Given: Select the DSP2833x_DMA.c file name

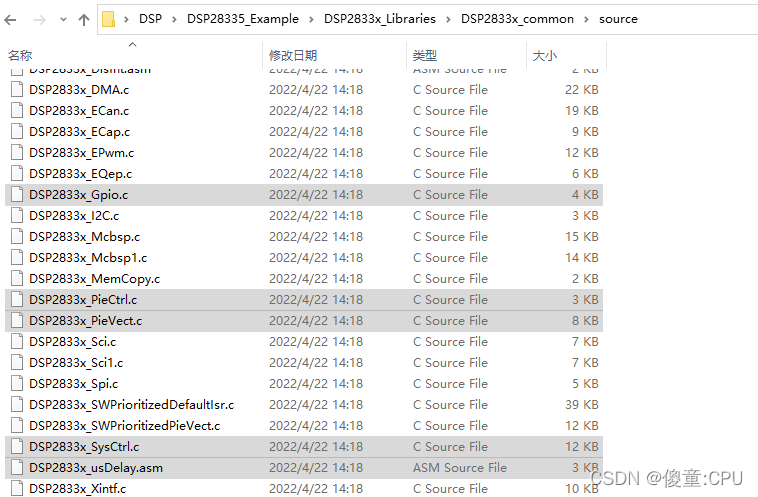Looking at the screenshot, I should pos(79,90).
